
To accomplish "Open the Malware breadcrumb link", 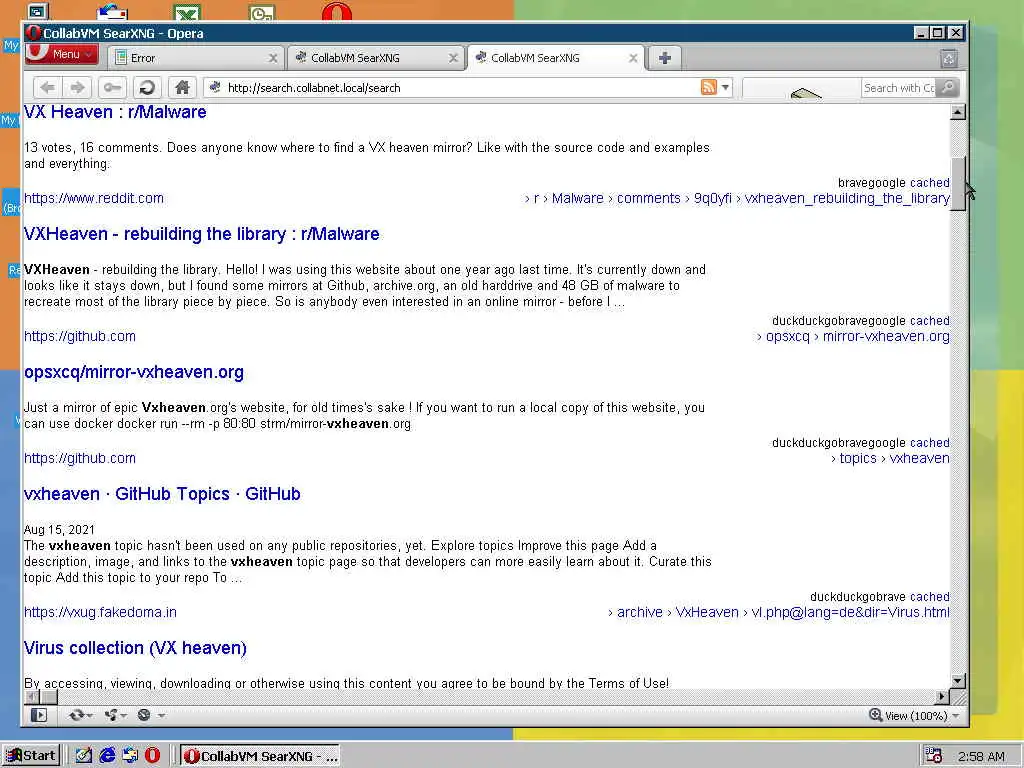I will click(x=577, y=199).
